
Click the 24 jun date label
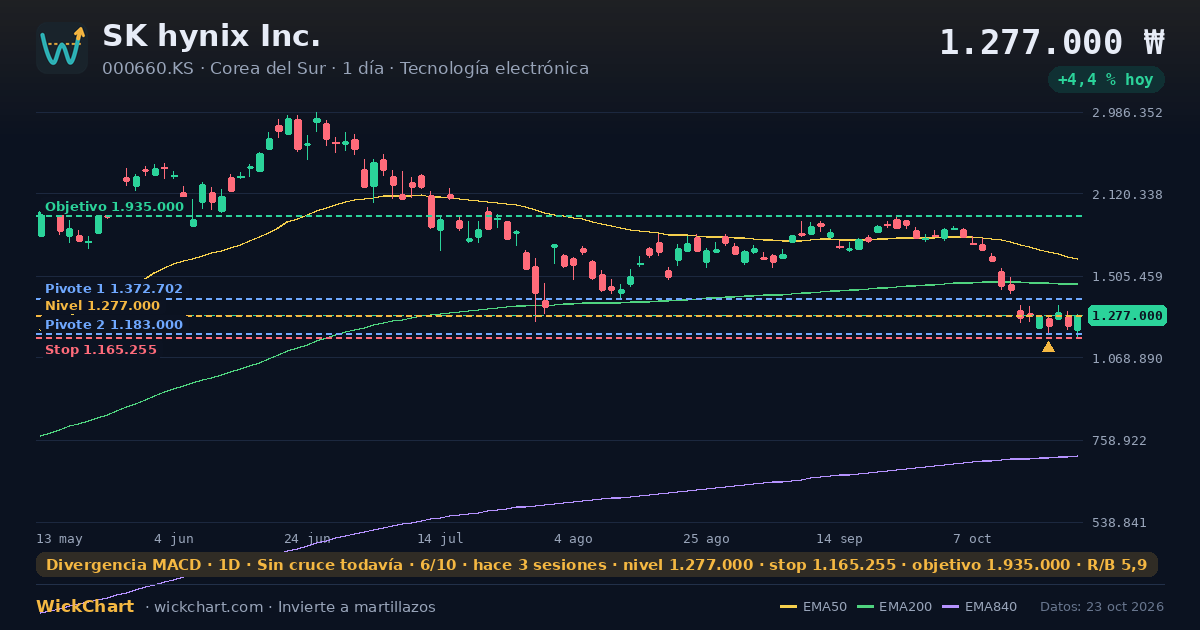pyautogui.click(x=307, y=539)
